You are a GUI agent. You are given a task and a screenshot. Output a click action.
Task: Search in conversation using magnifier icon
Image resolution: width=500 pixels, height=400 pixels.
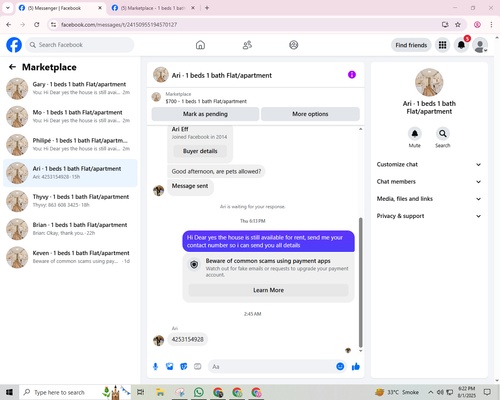[x=443, y=134]
